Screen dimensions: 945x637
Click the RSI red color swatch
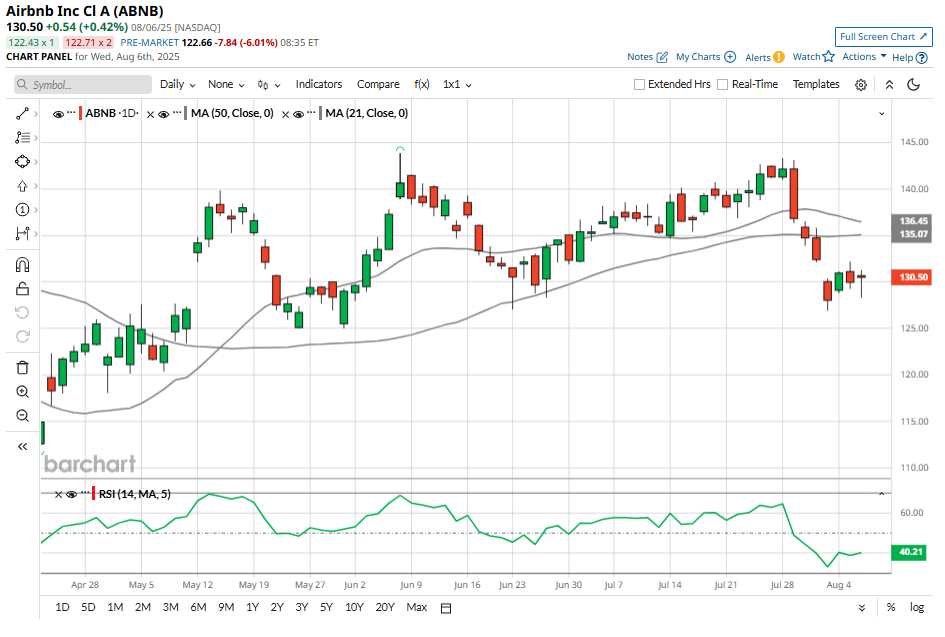click(93, 494)
